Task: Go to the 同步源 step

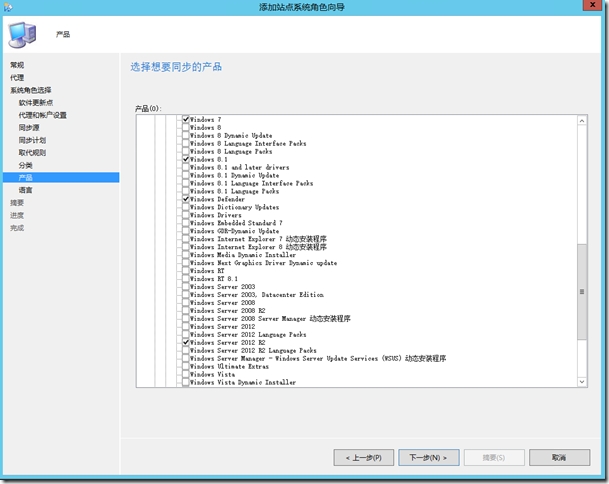Action: [x=29, y=127]
